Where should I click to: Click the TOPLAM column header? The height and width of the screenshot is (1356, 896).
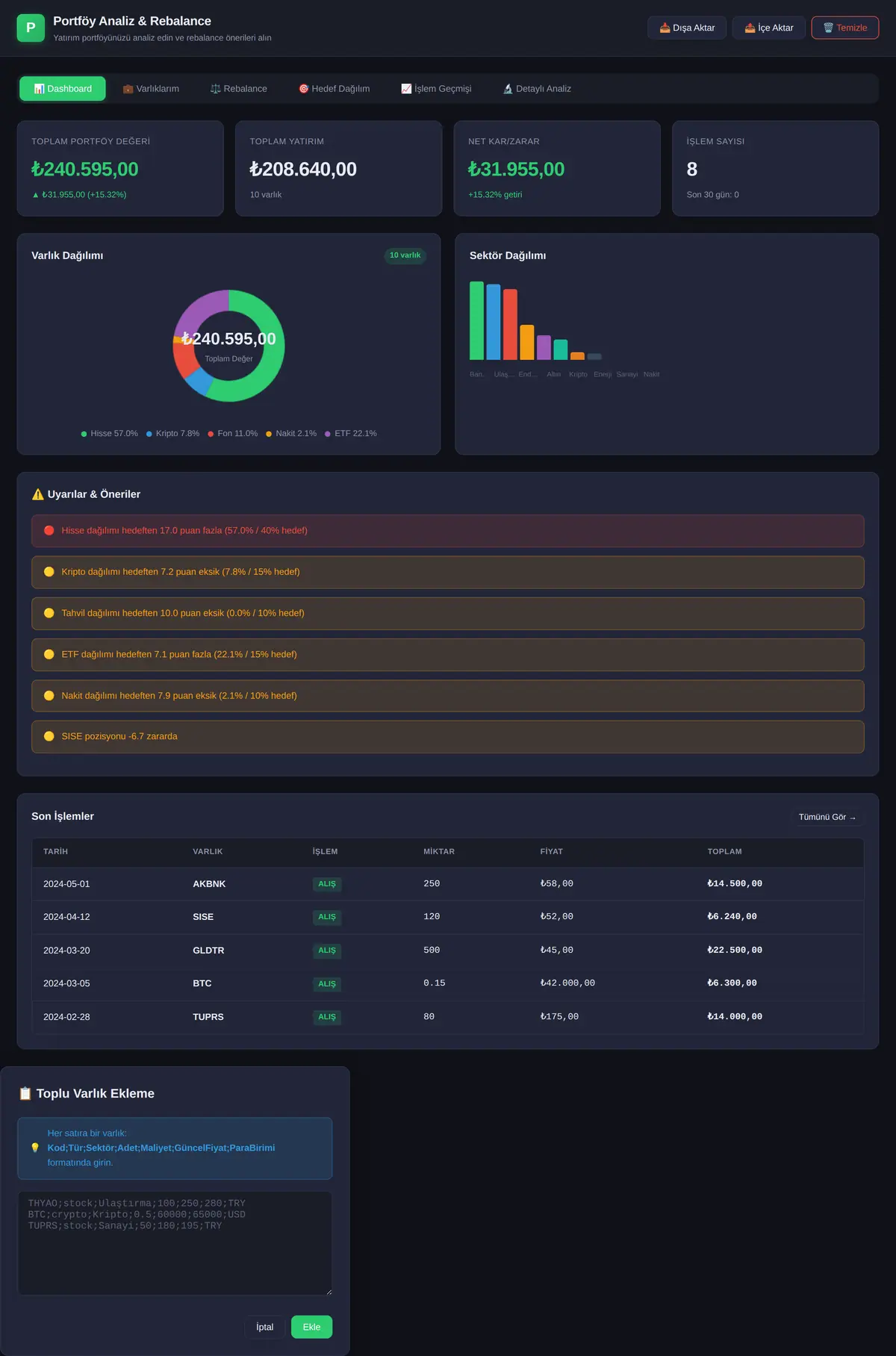coord(725,852)
